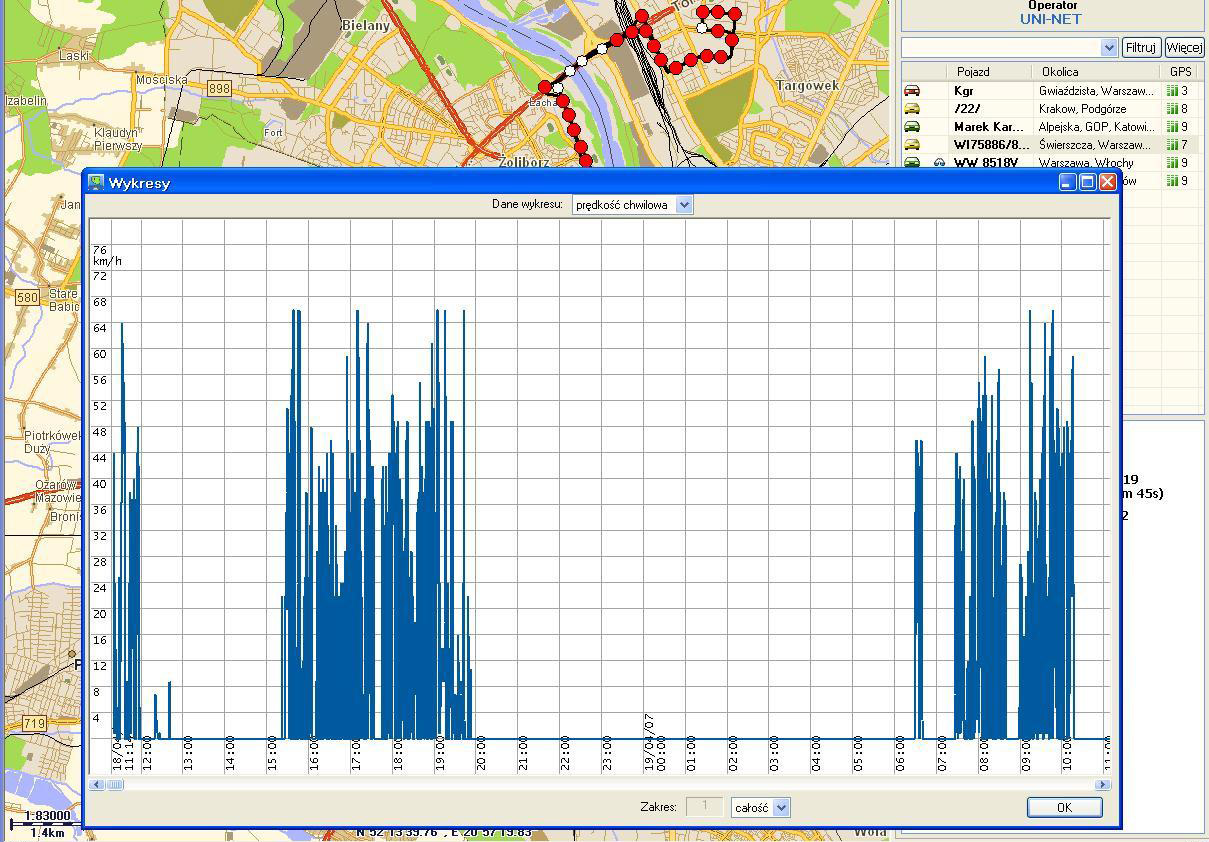The height and width of the screenshot is (842, 1209).
Task: Click the chart scrollbar left arrow
Action: [x=97, y=785]
